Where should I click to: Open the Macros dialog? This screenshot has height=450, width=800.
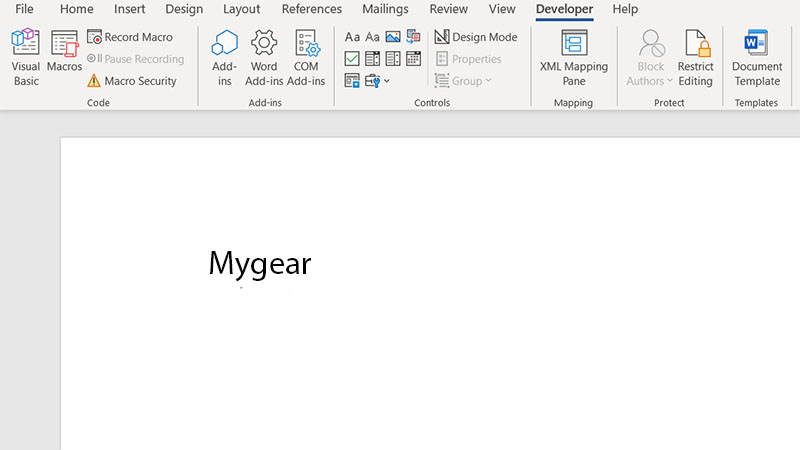click(64, 57)
